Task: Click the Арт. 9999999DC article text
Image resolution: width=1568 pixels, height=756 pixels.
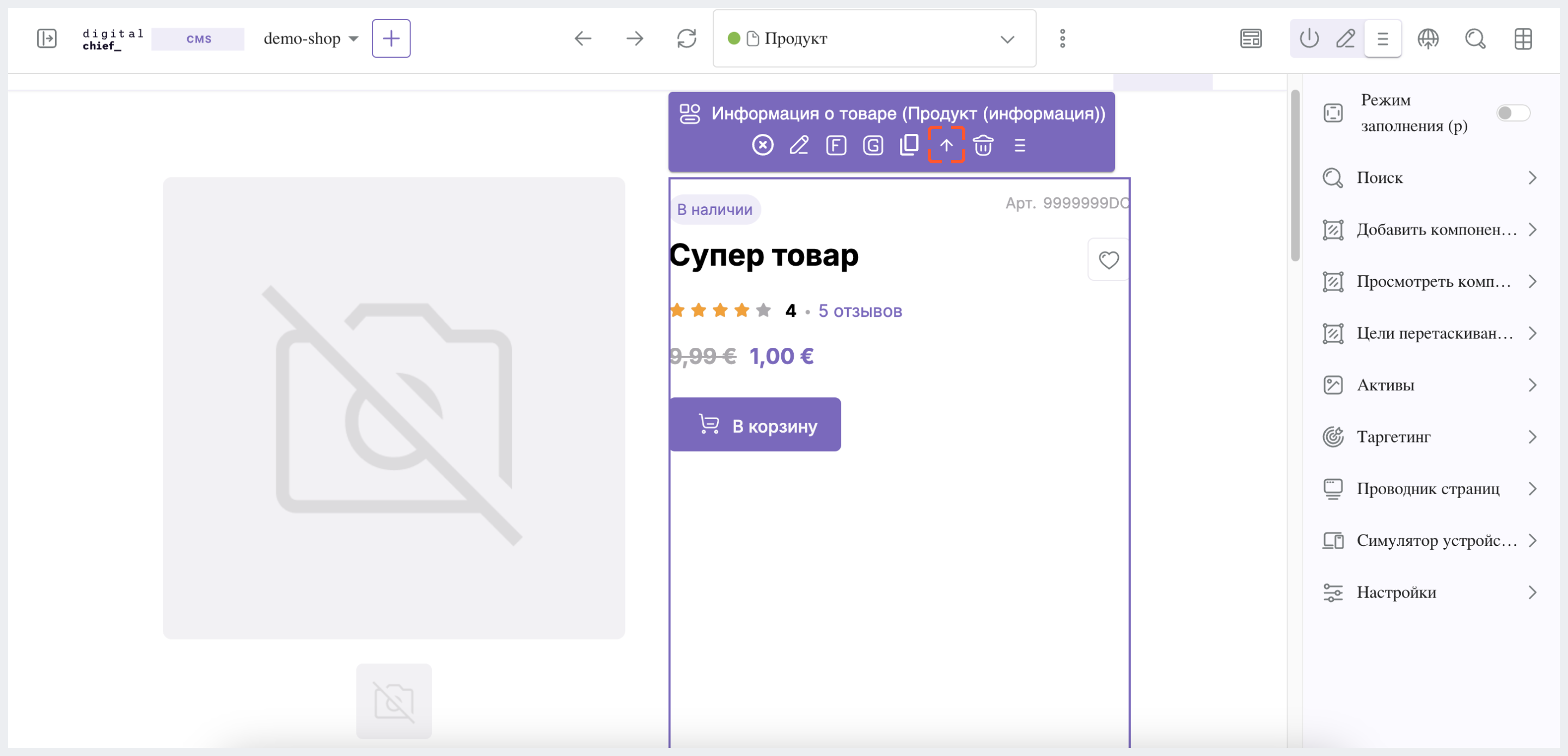Action: coord(1067,202)
